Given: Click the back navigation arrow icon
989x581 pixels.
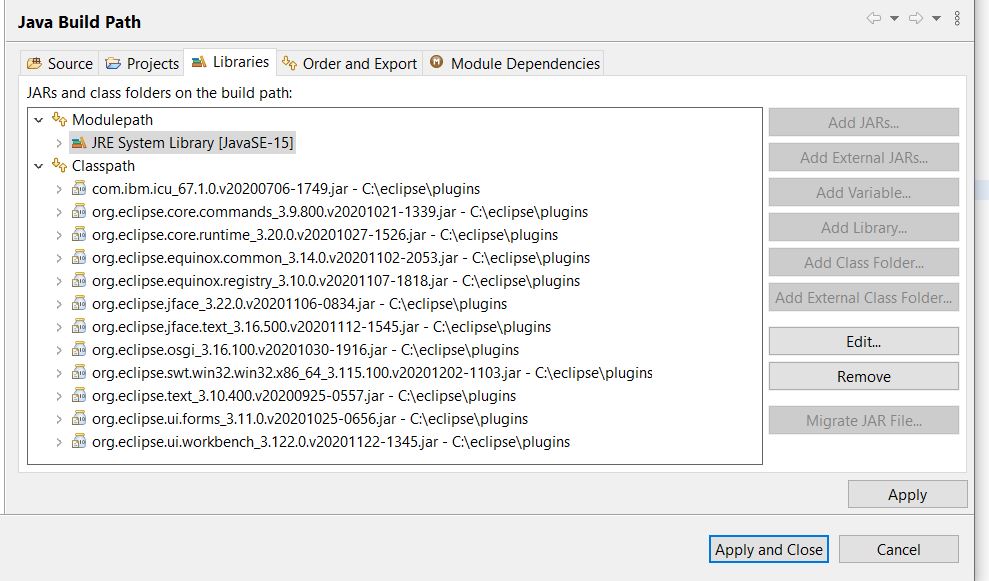Looking at the screenshot, I should coord(873,18).
